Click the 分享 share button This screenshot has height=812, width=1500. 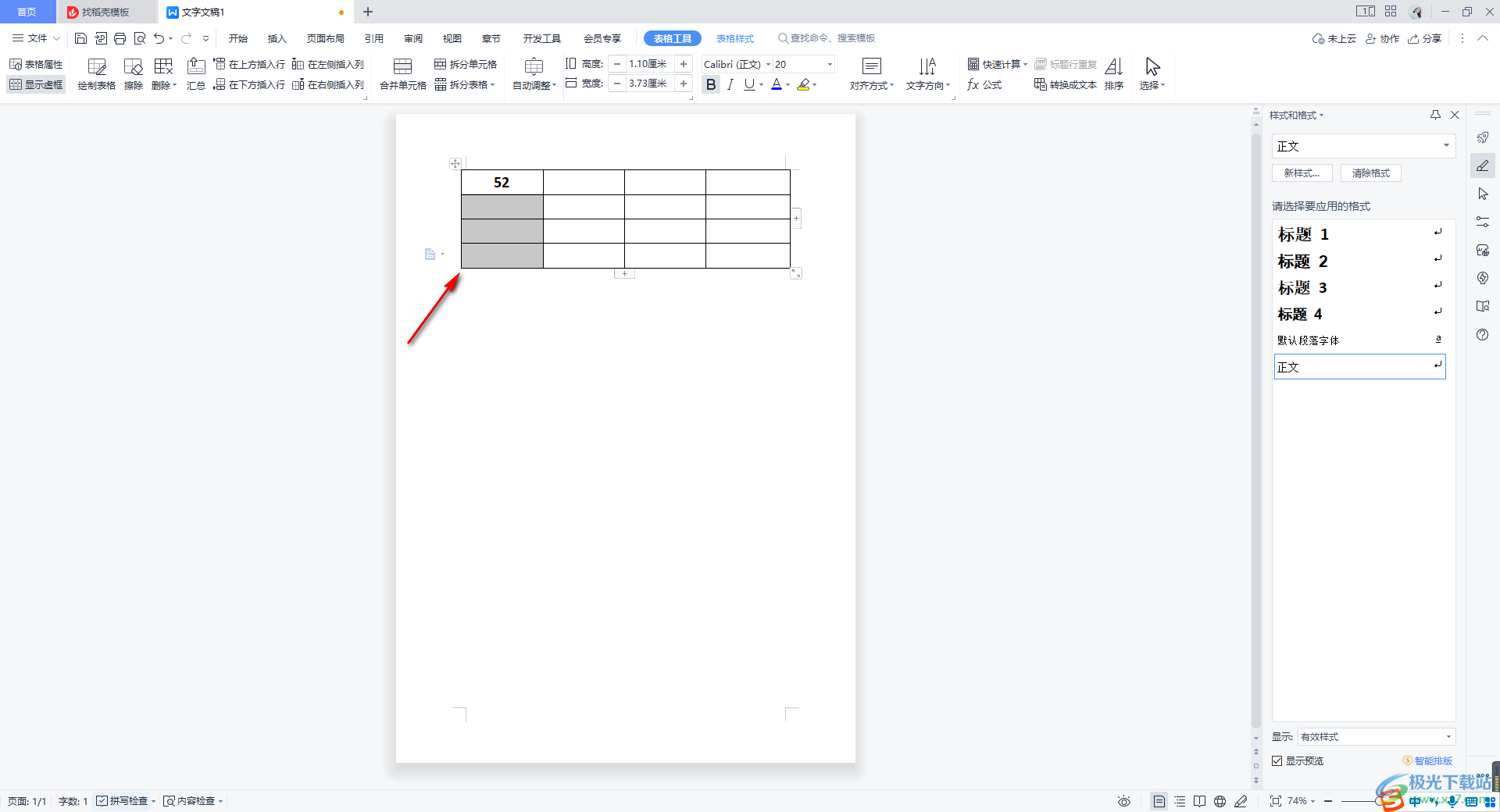point(1424,38)
